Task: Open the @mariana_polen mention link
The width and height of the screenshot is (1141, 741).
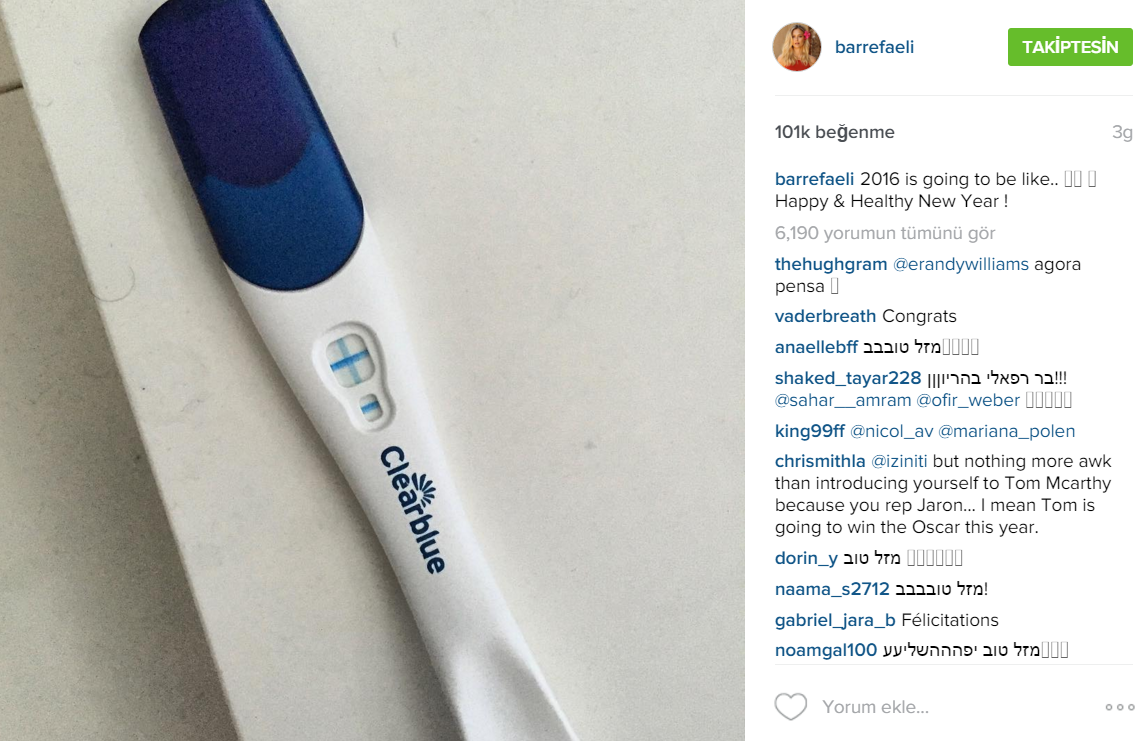Action: 1006,431
